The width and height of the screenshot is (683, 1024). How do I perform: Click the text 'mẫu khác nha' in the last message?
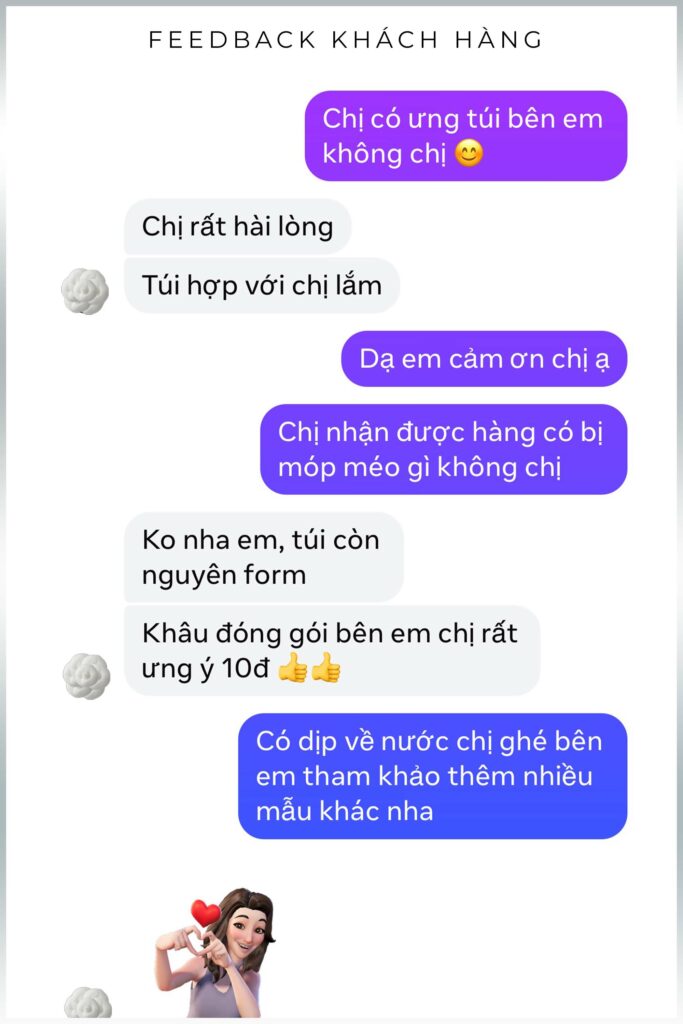click(345, 811)
